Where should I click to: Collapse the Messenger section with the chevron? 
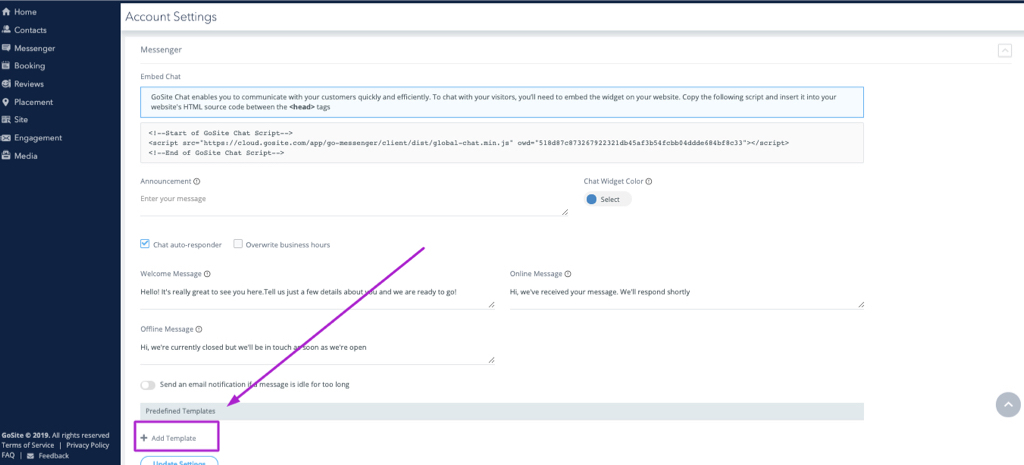[1004, 50]
